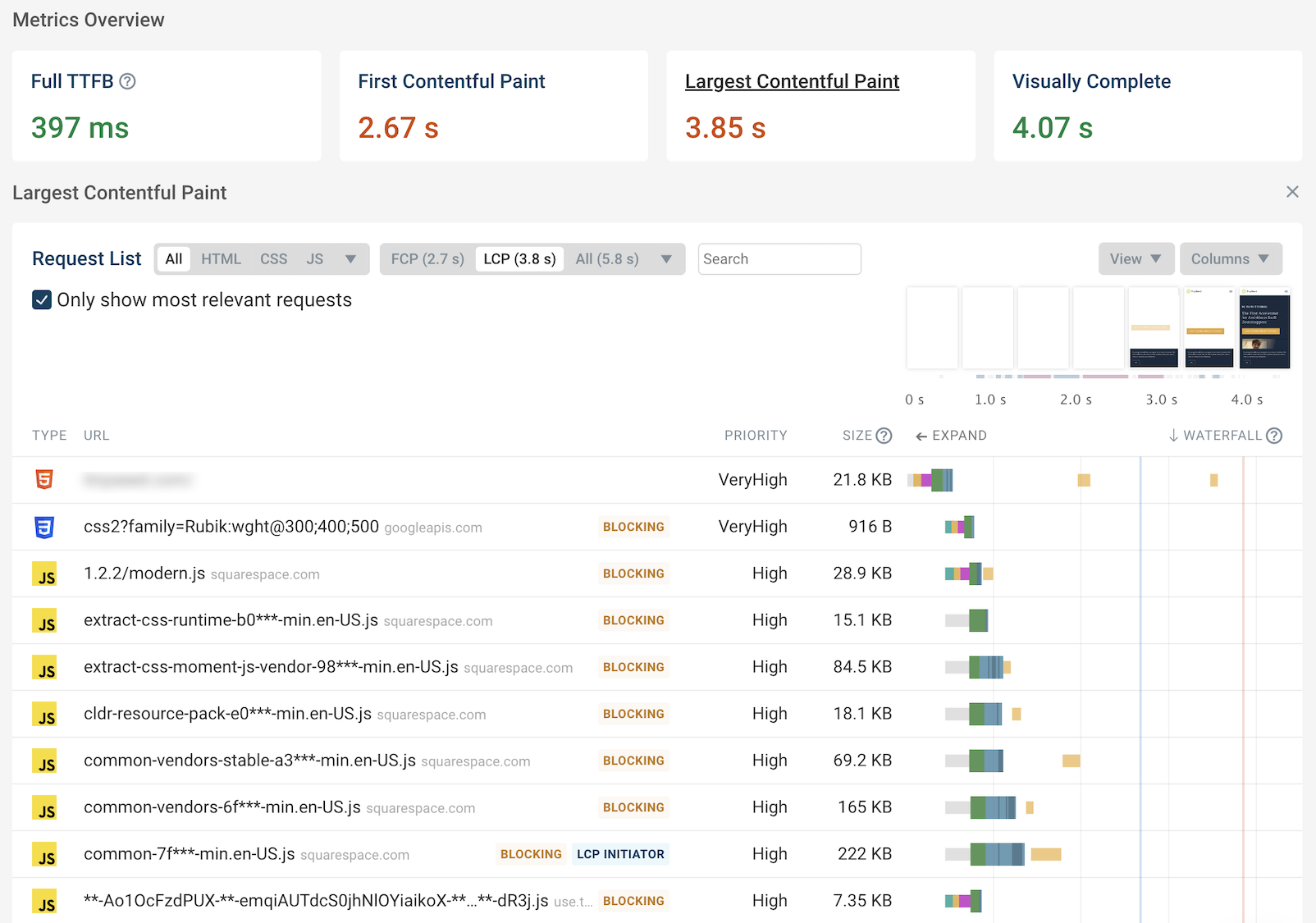
Task: Click the EXPAND link above the waterfall
Action: tap(951, 435)
